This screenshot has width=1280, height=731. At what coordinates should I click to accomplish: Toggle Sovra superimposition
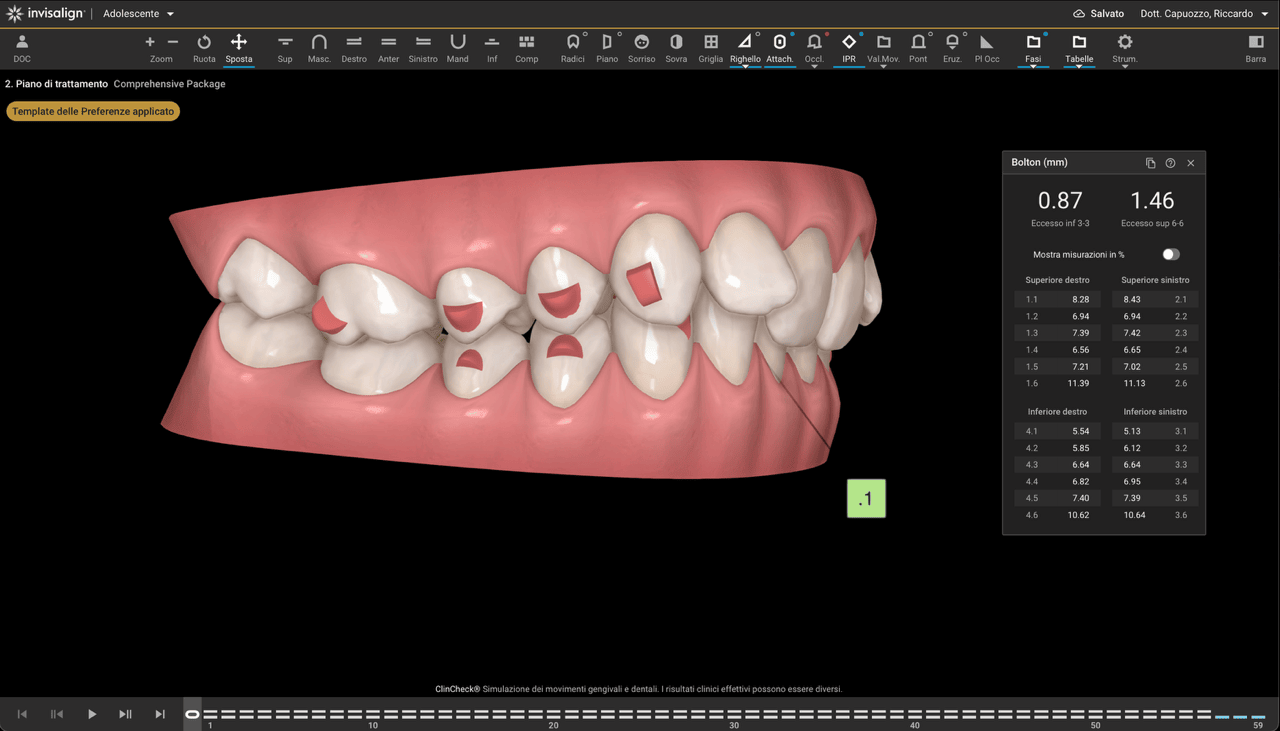[x=676, y=48]
